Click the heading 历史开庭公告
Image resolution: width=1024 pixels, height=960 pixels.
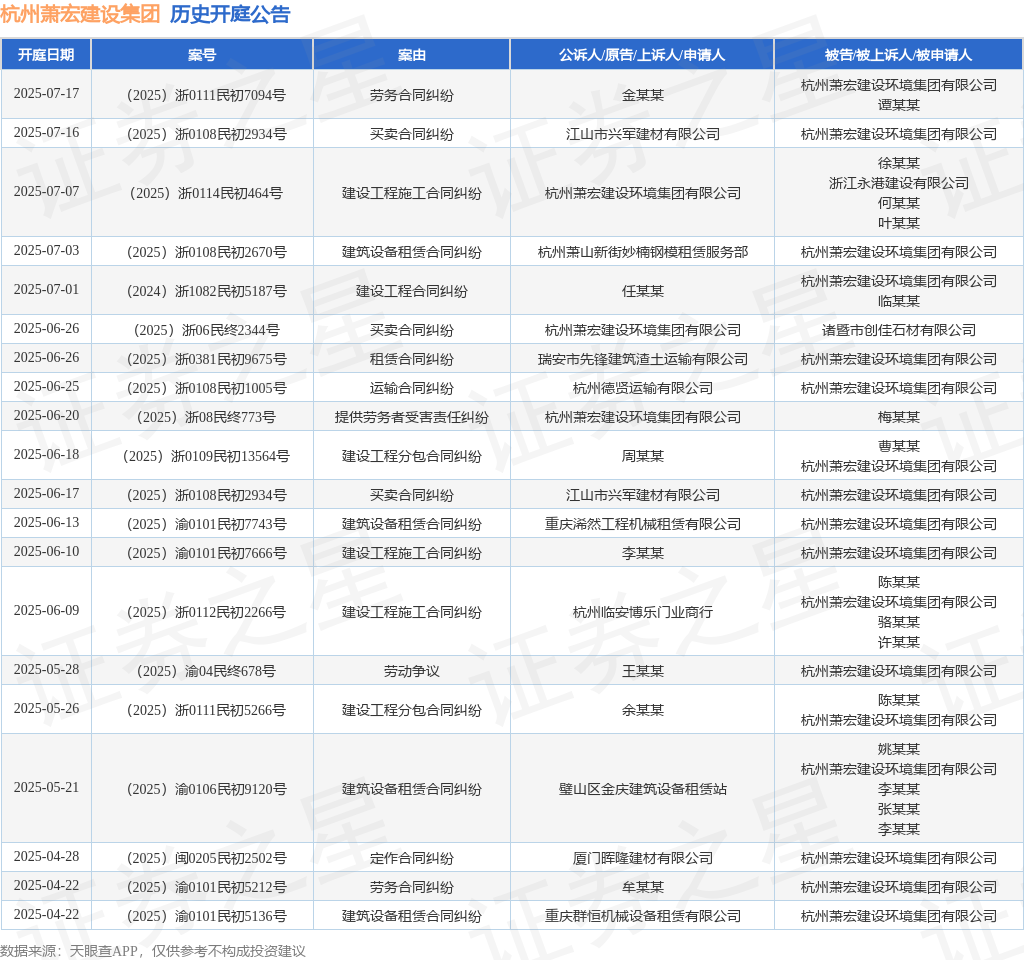pyautogui.click(x=230, y=14)
